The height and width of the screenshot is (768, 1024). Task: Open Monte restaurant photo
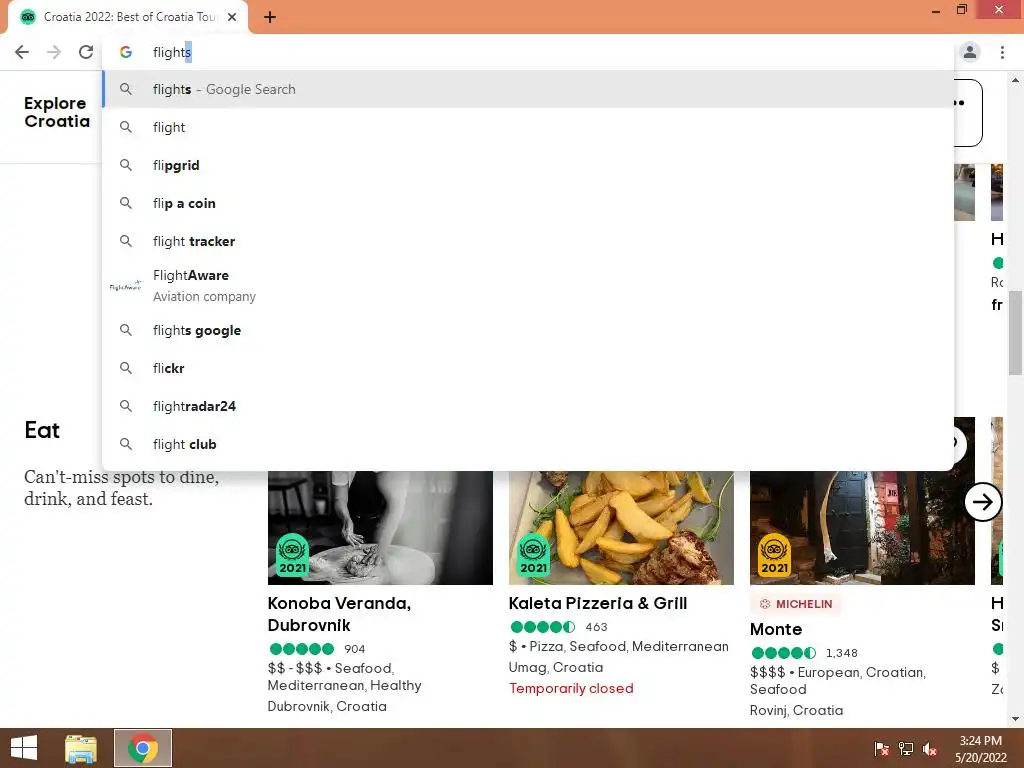862,528
